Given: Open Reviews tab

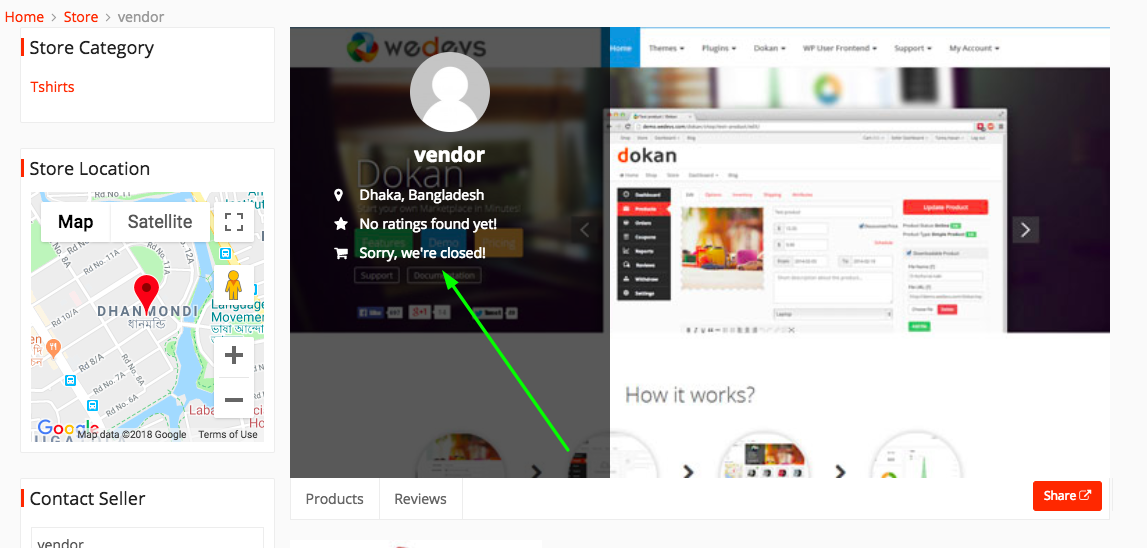Looking at the screenshot, I should [420, 499].
